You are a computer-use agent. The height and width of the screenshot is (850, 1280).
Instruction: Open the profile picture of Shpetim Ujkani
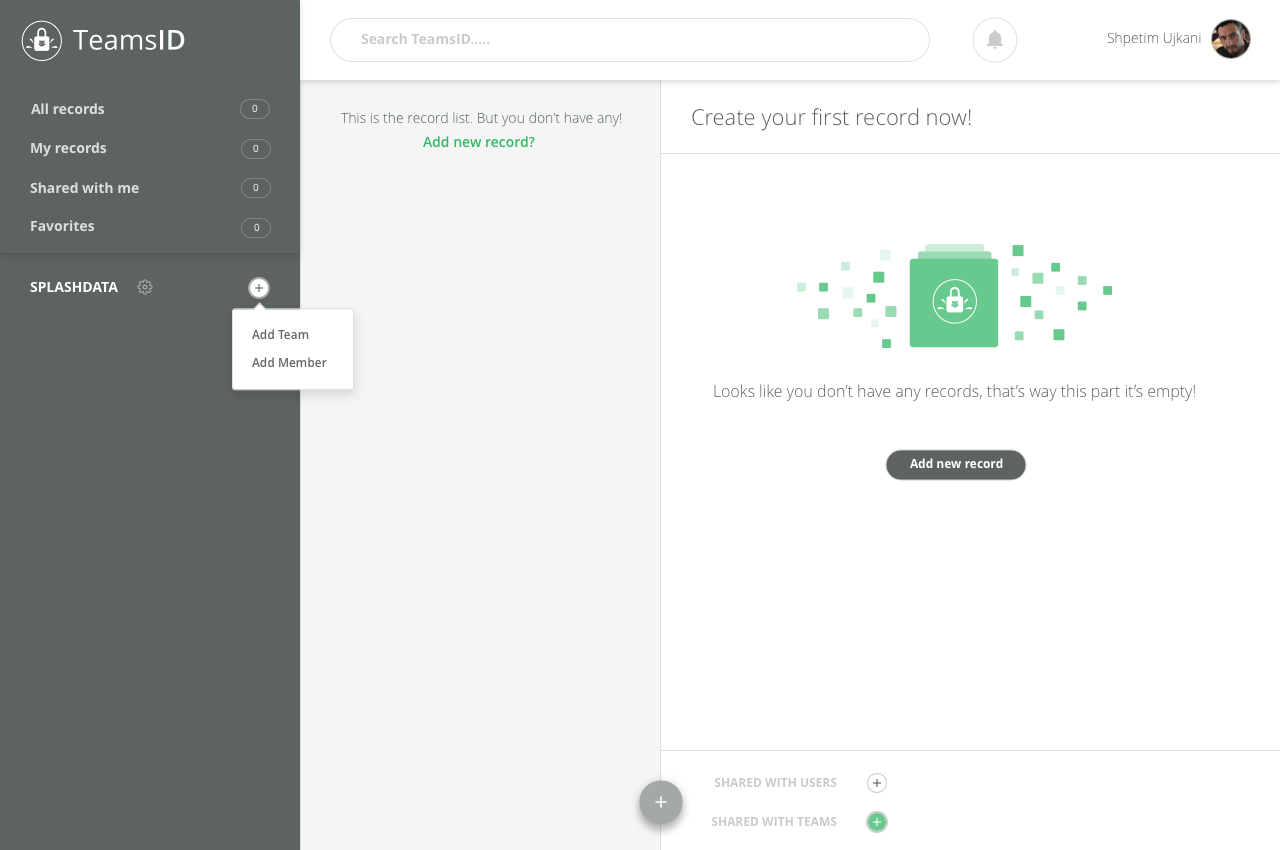pos(1231,39)
